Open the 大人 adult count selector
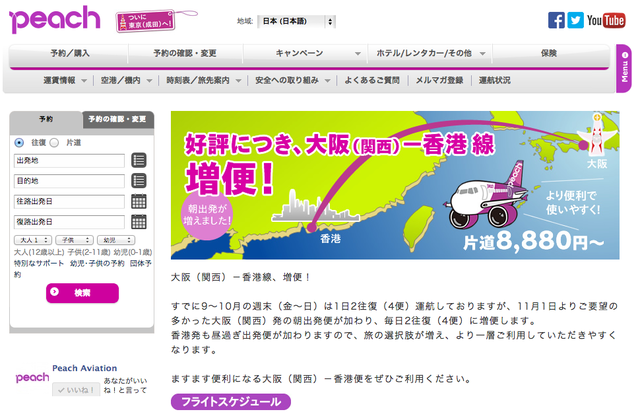640x420 pixels. click(x=33, y=240)
